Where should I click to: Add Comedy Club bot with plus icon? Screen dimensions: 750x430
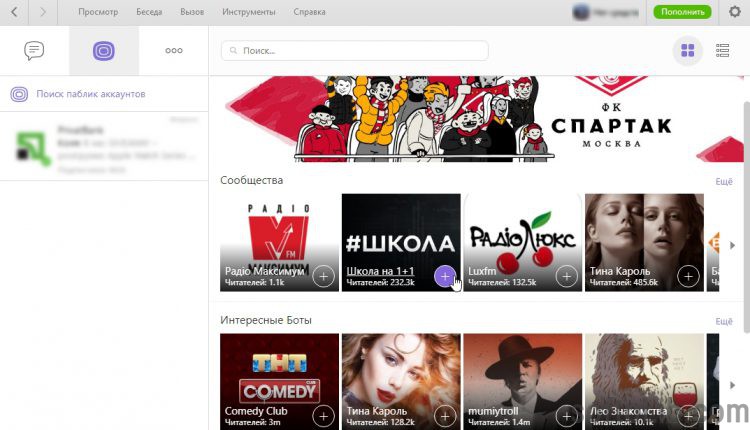coord(323,417)
